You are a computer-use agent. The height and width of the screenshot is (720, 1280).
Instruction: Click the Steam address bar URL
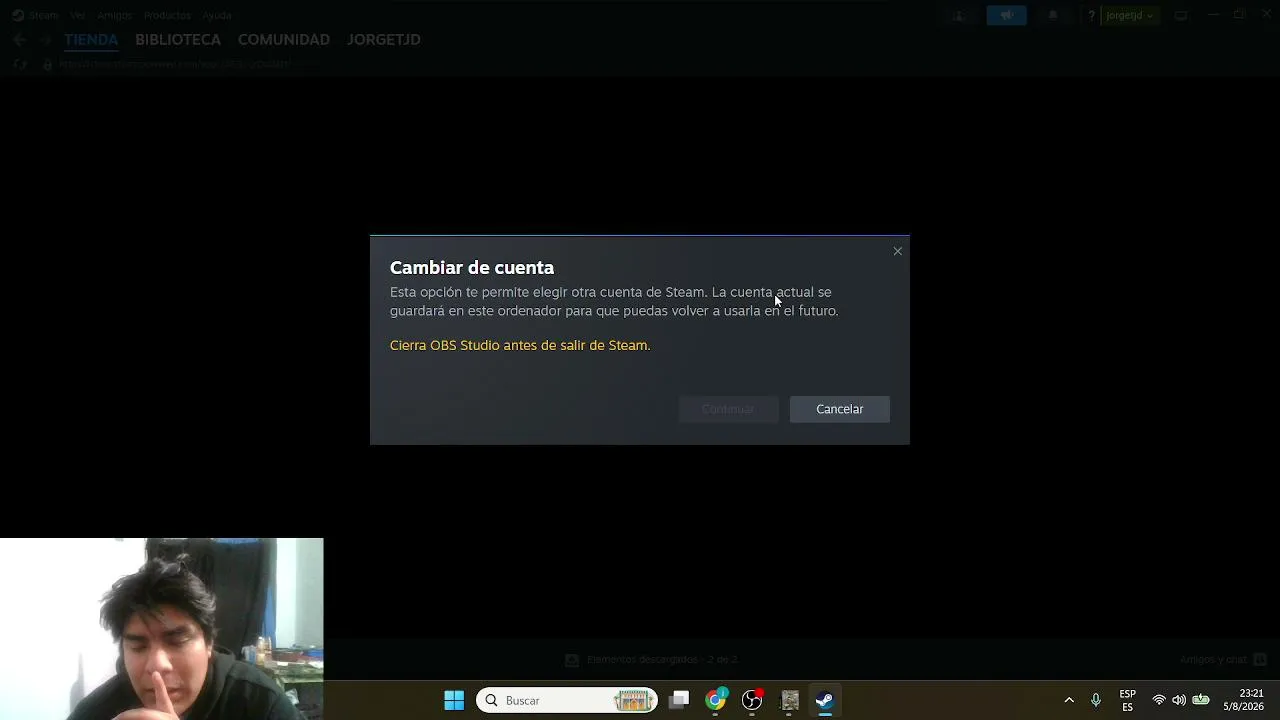pyautogui.click(x=175, y=64)
